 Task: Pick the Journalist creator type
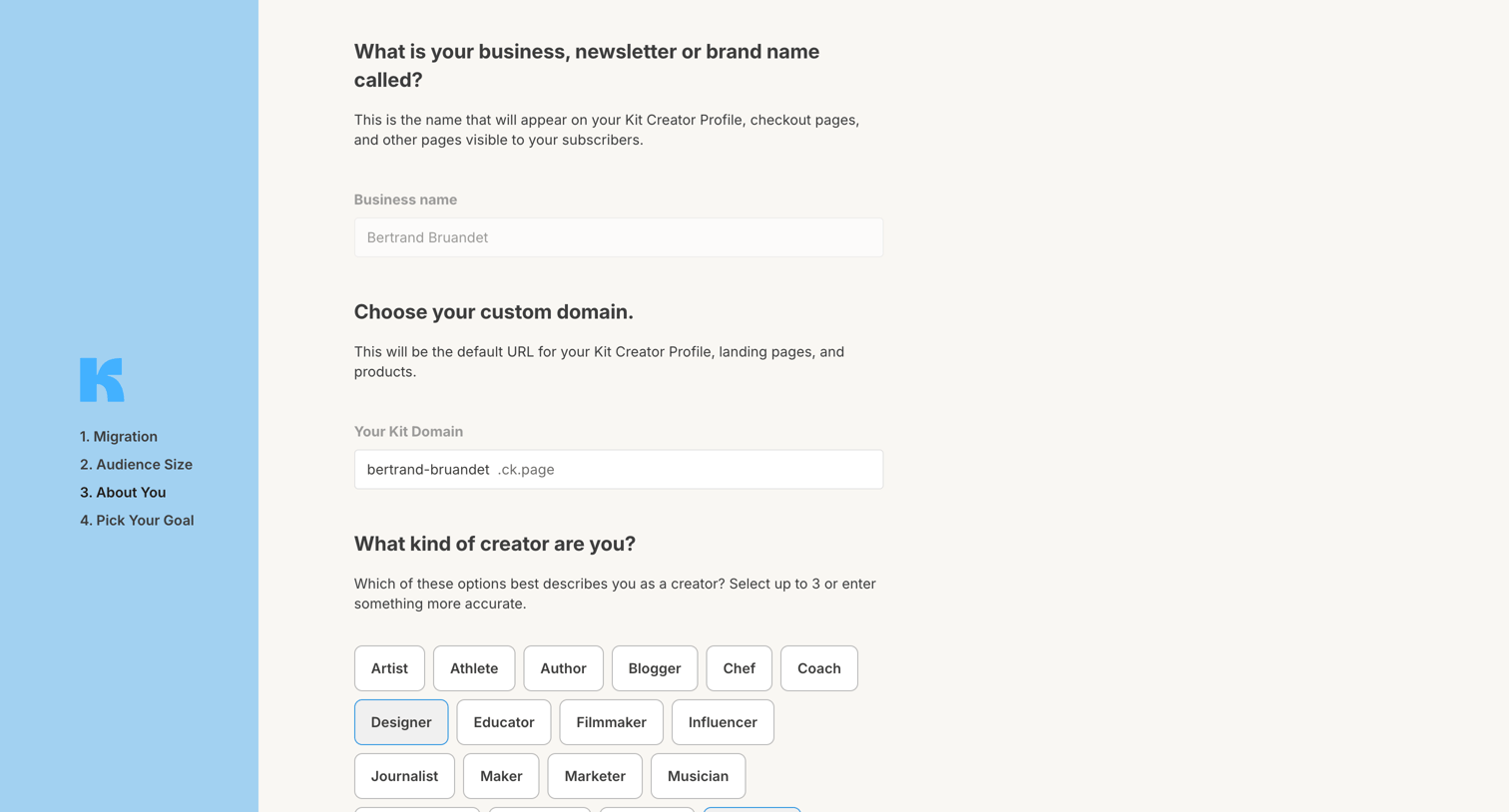pyautogui.click(x=404, y=776)
